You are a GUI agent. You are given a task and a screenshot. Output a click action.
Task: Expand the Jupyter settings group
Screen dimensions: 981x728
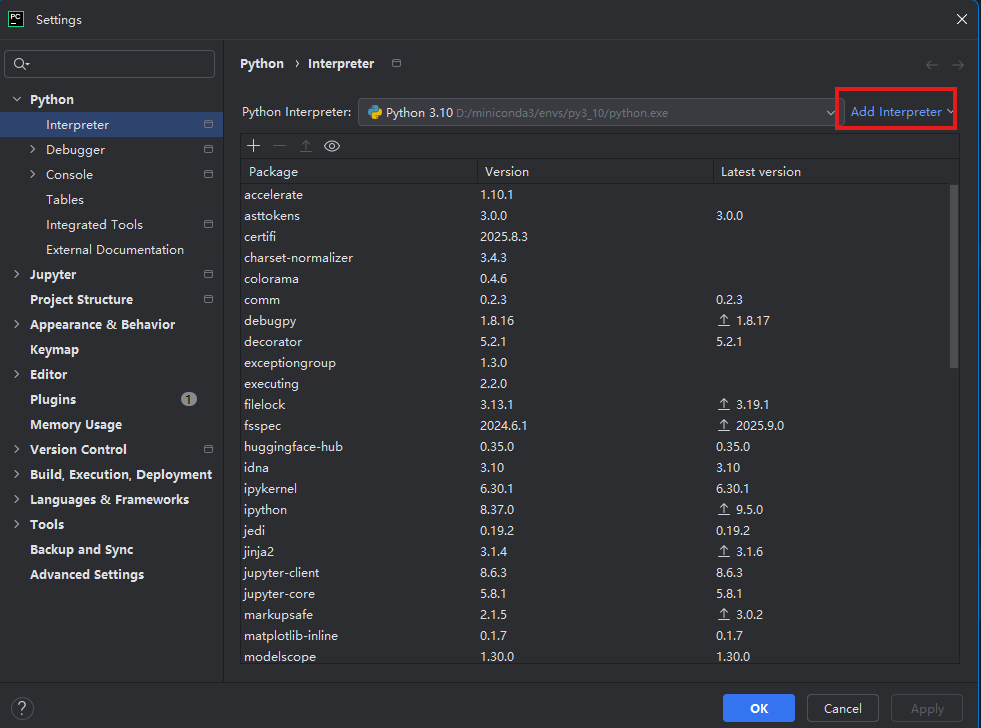tap(17, 275)
